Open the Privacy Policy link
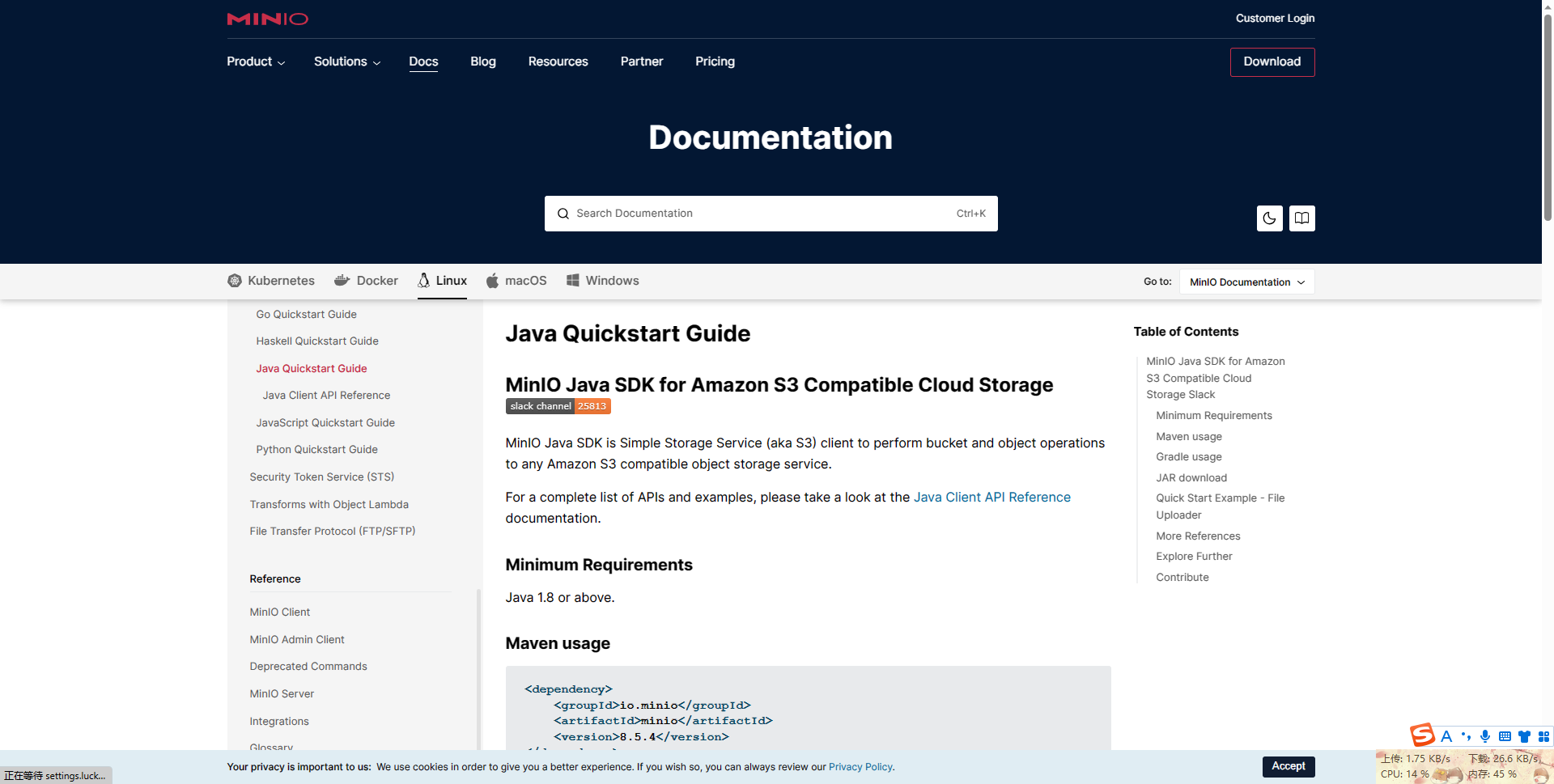Image resolution: width=1554 pixels, height=784 pixels. [860, 767]
